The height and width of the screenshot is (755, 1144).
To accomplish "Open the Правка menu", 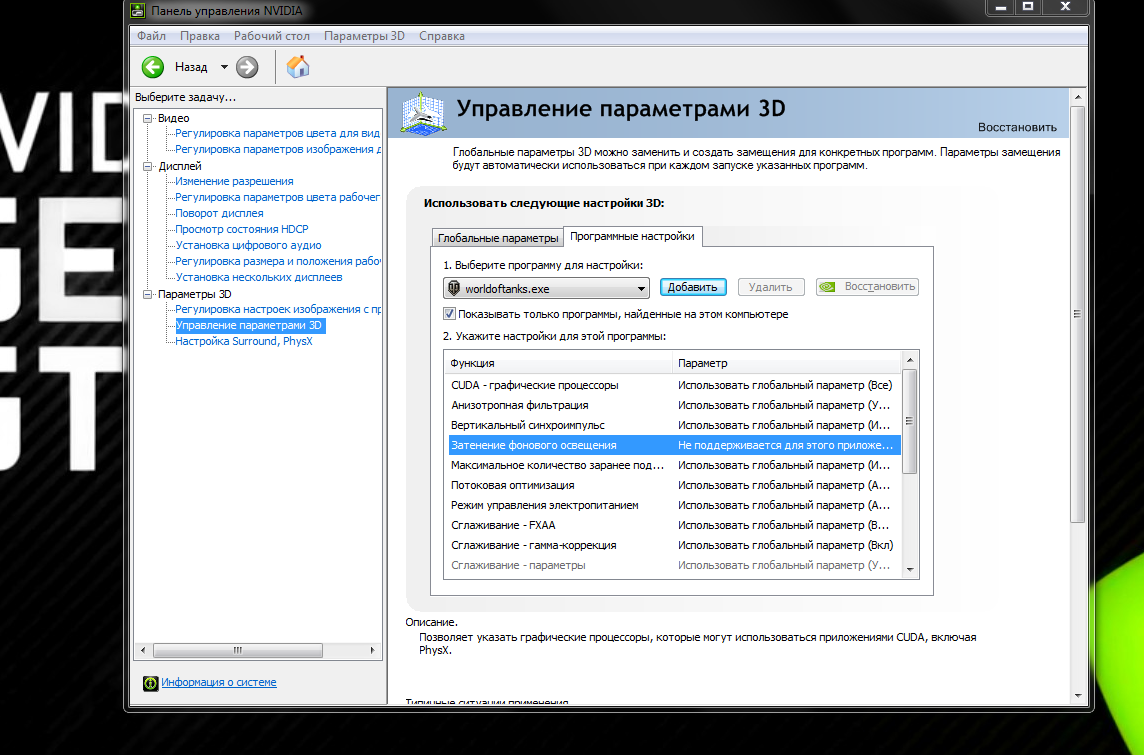I will coord(200,36).
